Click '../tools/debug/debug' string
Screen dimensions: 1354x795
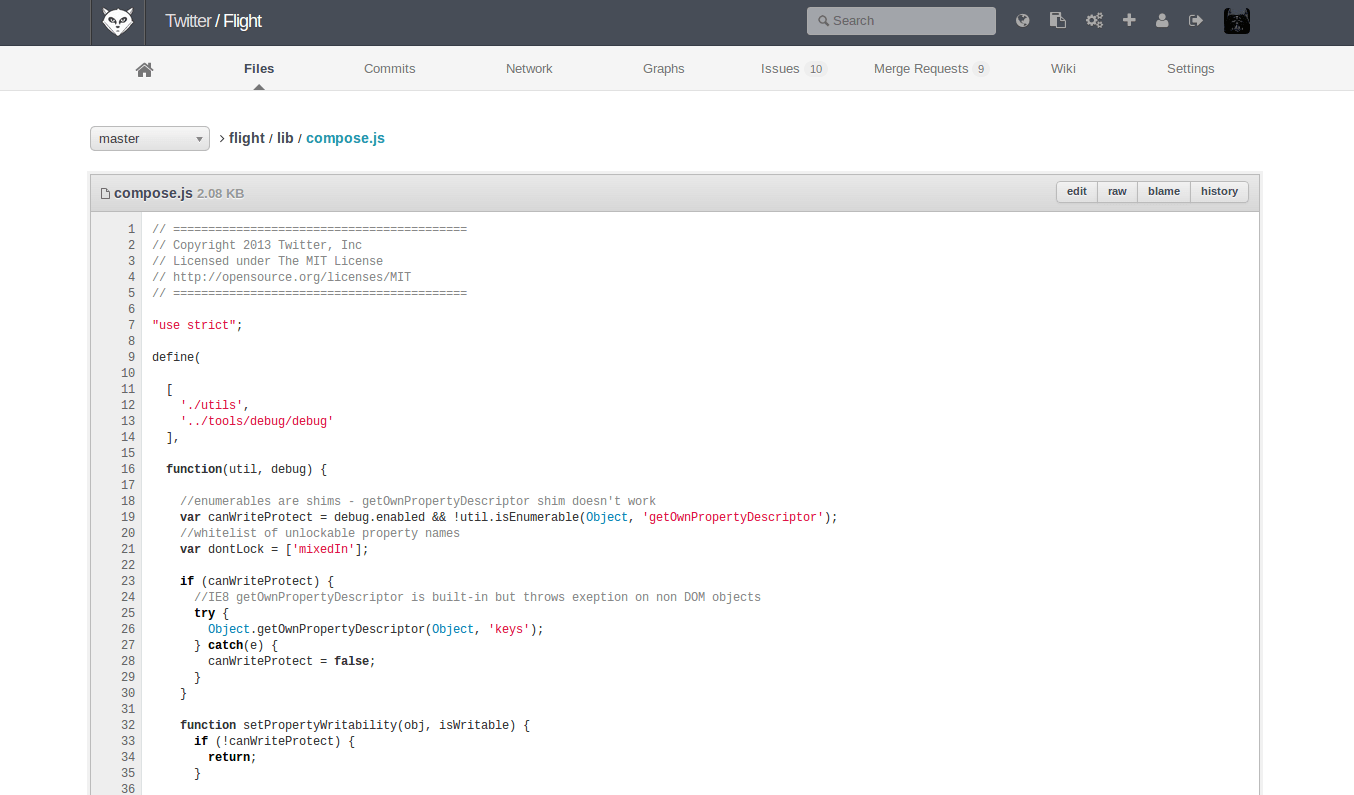click(x=257, y=421)
